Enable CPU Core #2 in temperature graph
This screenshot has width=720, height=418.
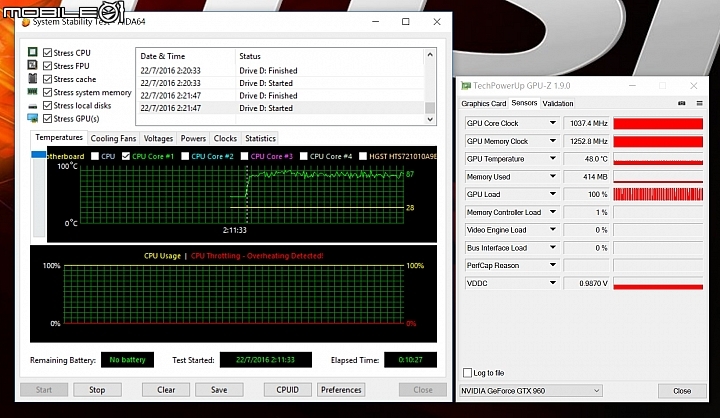[x=185, y=156]
